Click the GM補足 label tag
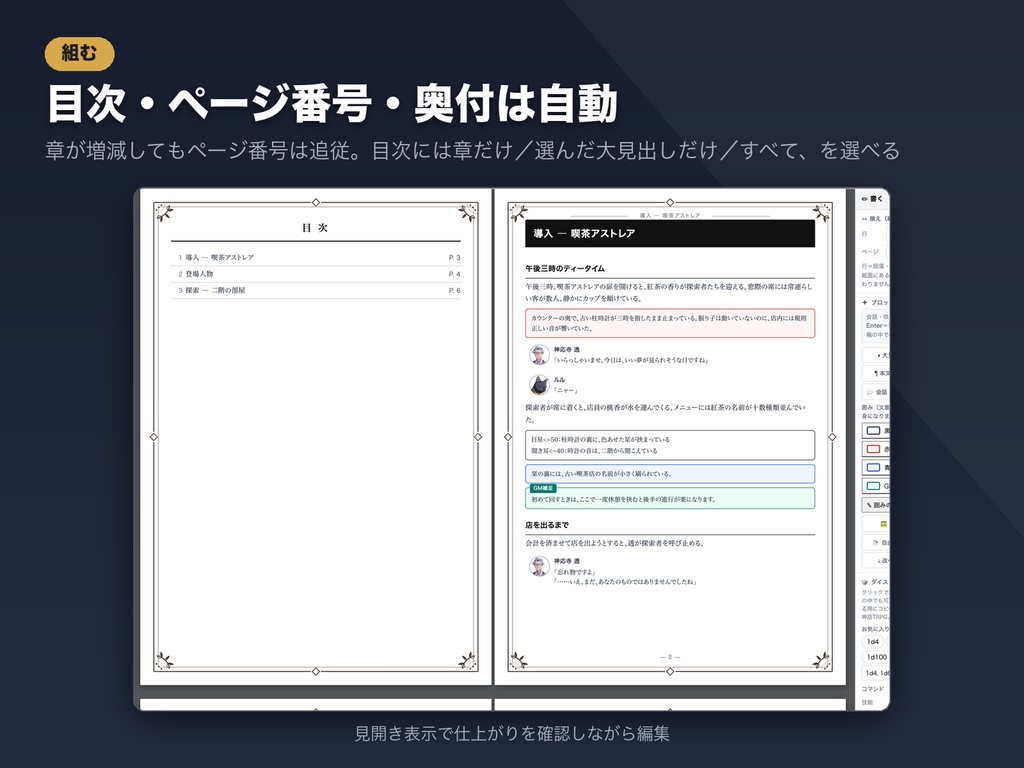1024x768 pixels. (x=543, y=488)
